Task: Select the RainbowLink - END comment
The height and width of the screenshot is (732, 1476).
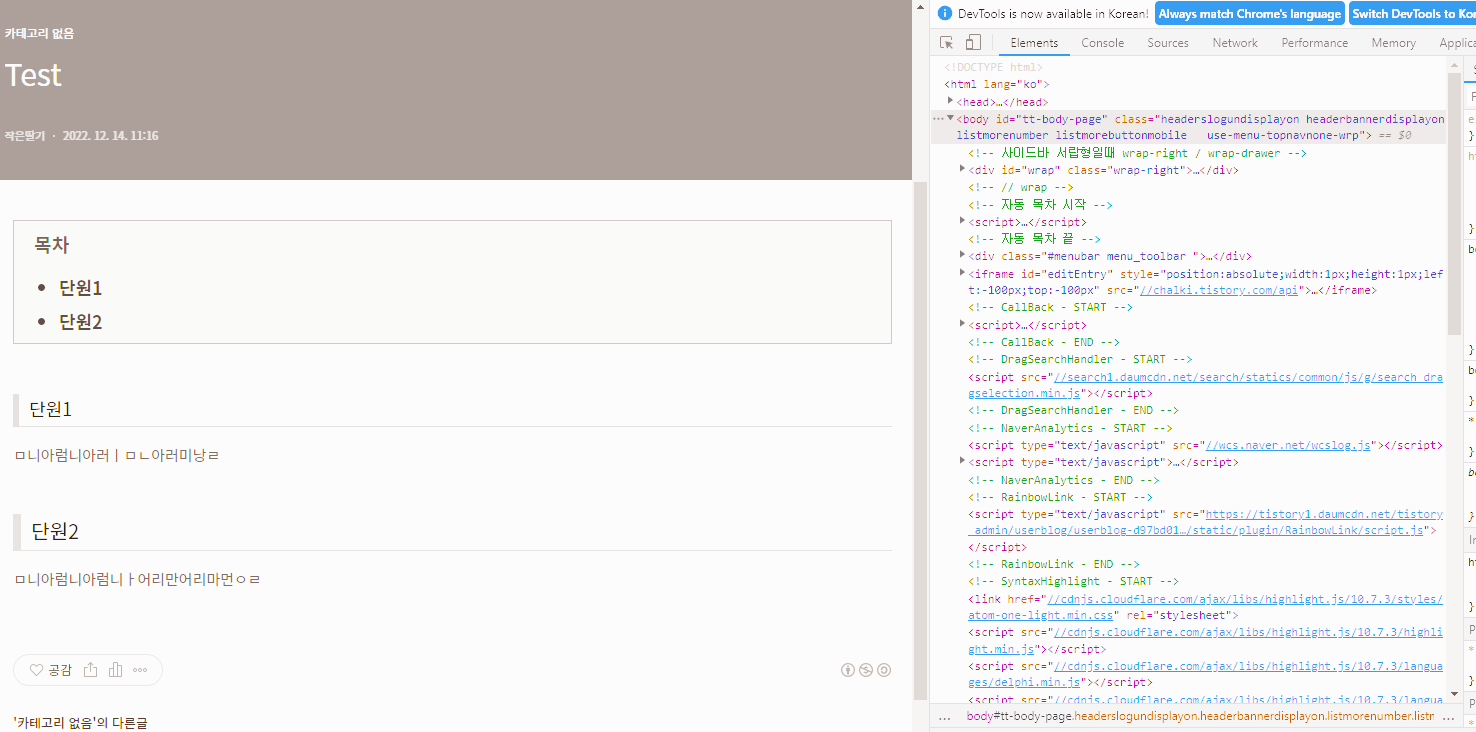Action: (x=1054, y=564)
